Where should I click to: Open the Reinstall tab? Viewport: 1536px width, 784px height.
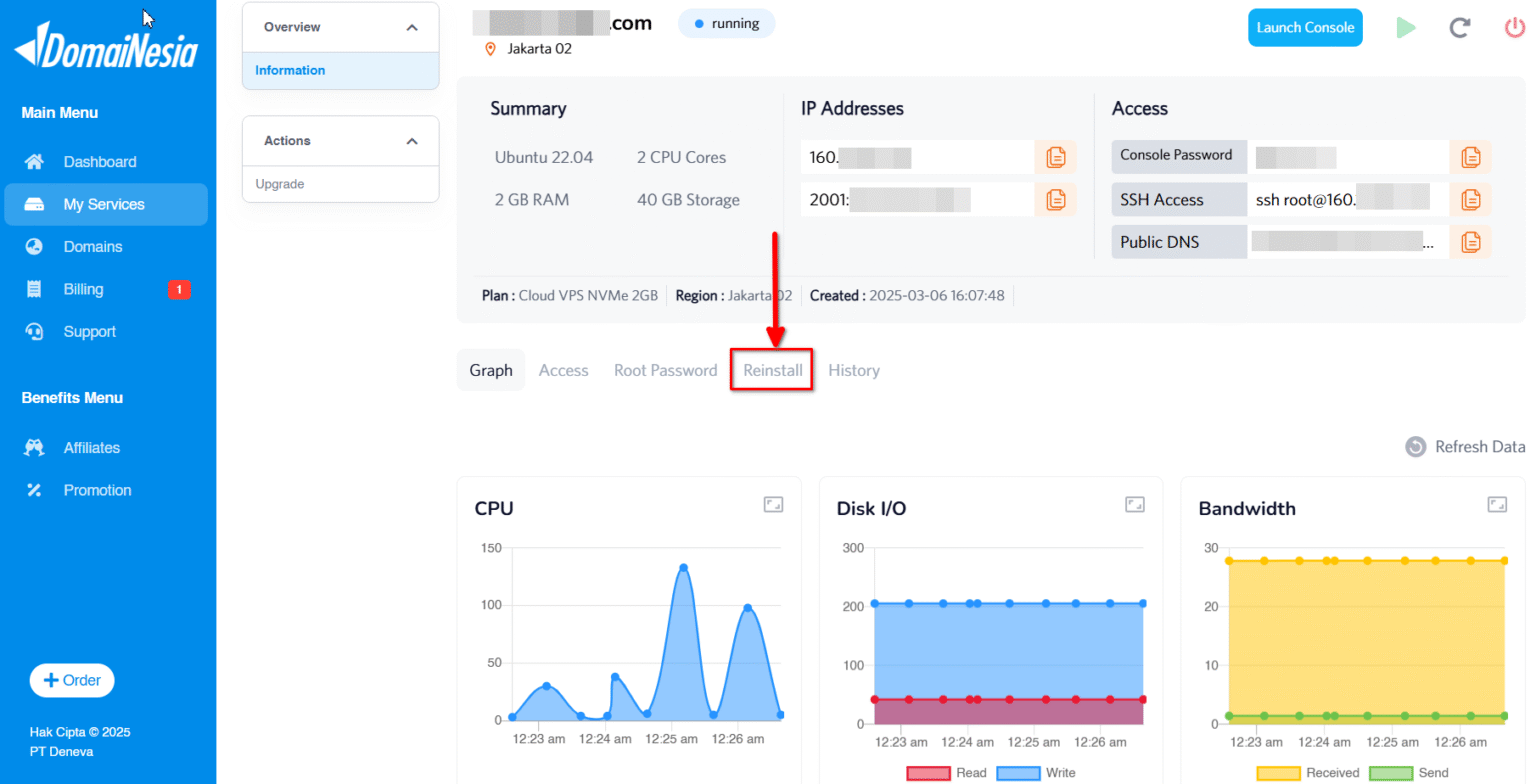coord(771,370)
